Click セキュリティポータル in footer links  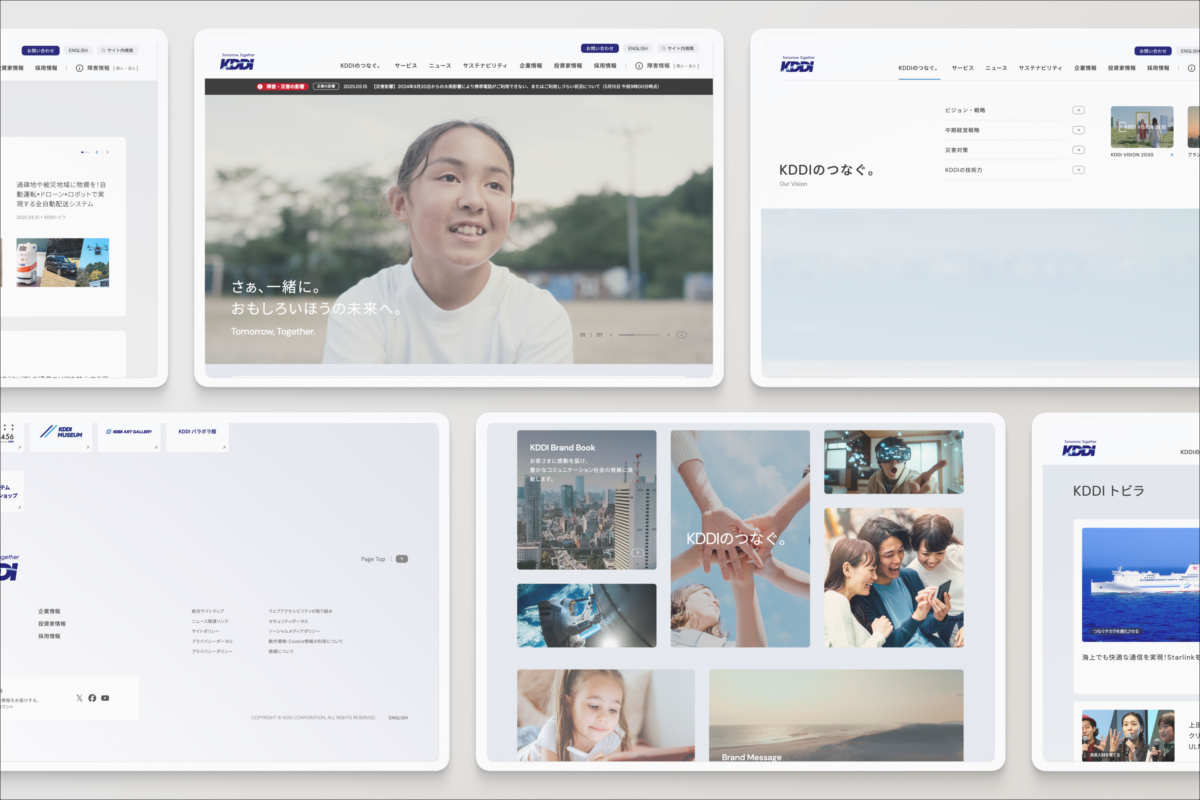(288, 621)
